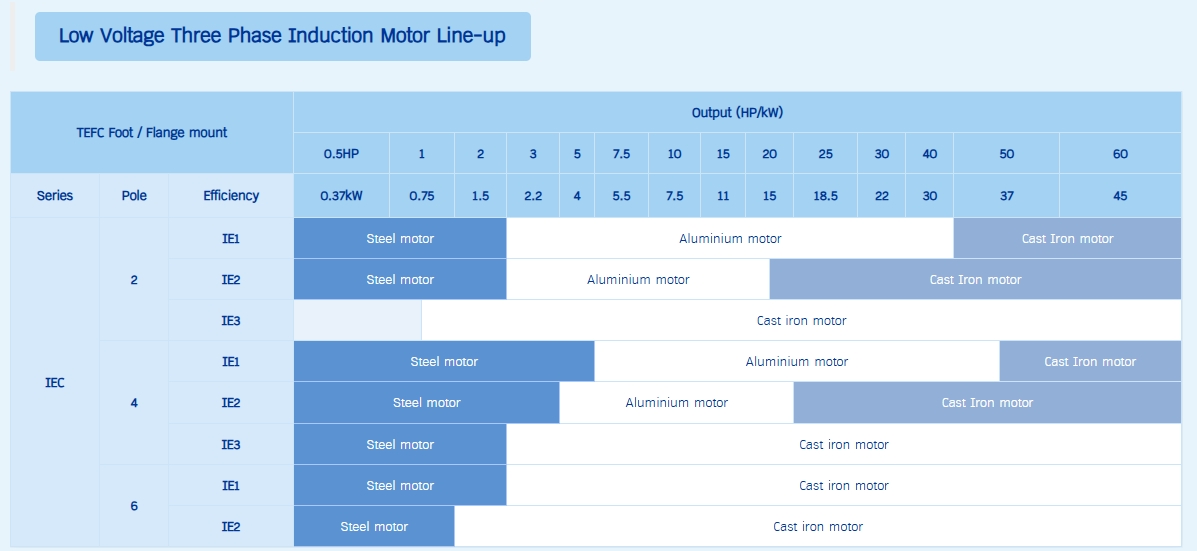The width and height of the screenshot is (1197, 551).
Task: Select Steel motor in 4-pole IE1 row
Action: pyautogui.click(x=444, y=362)
